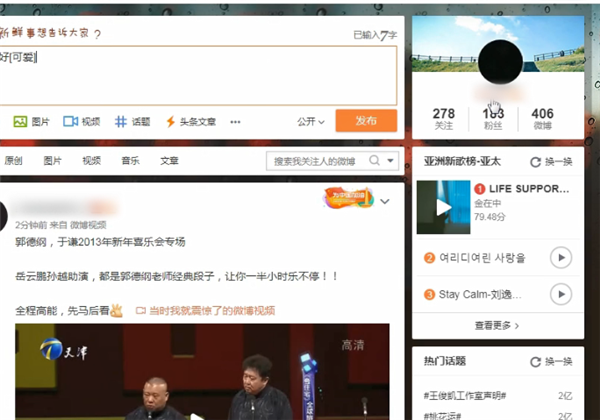Screen dimensions: 600x420
Task: Click the 高清 HD label on video
Action: [353, 345]
